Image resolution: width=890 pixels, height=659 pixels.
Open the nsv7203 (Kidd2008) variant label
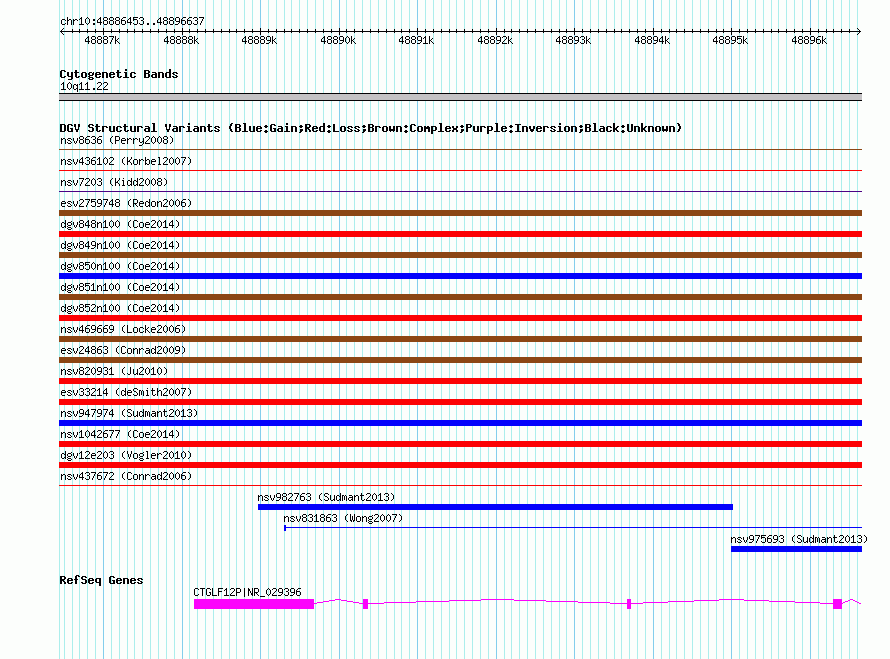coord(114,182)
